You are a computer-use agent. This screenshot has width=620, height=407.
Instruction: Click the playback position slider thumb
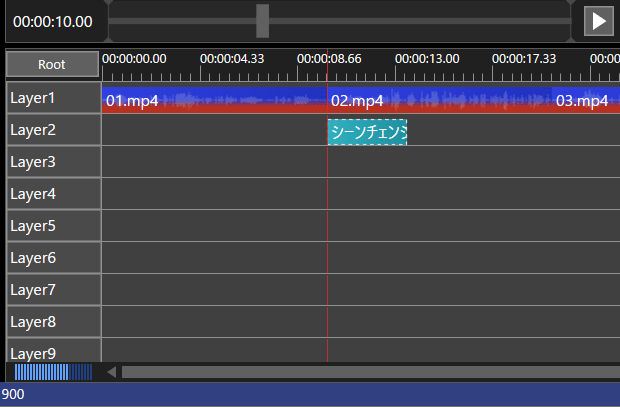coord(262,20)
